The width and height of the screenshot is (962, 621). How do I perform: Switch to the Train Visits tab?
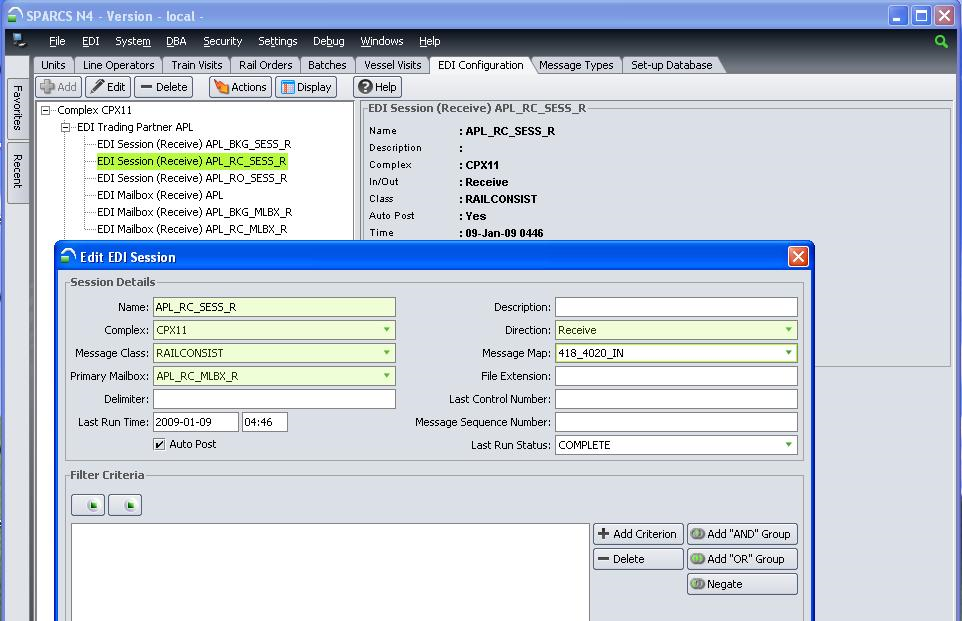coord(196,65)
